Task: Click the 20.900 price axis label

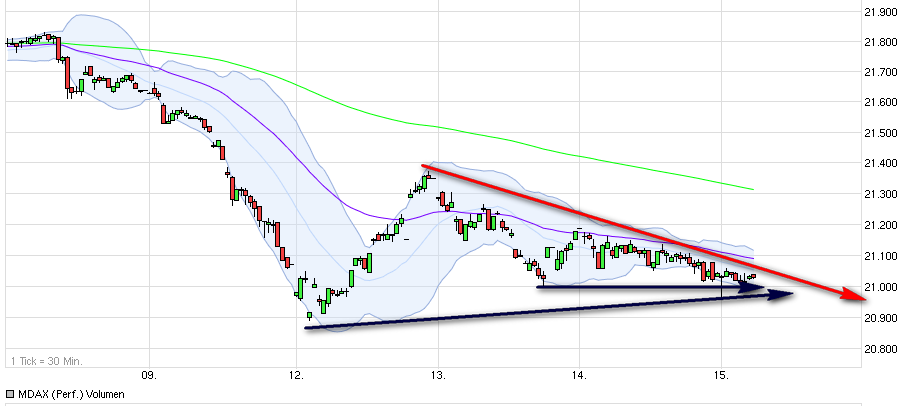Action: click(881, 318)
